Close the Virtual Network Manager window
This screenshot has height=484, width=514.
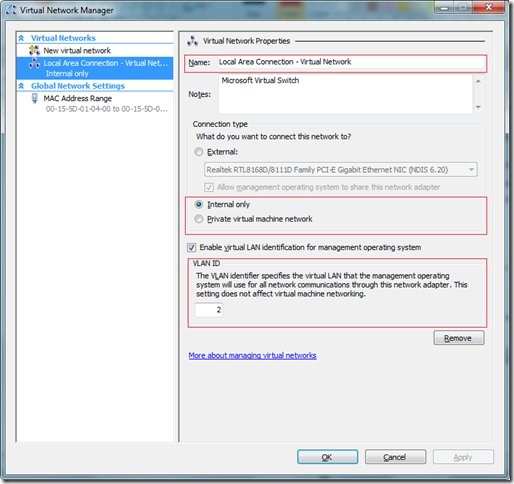point(489,7)
